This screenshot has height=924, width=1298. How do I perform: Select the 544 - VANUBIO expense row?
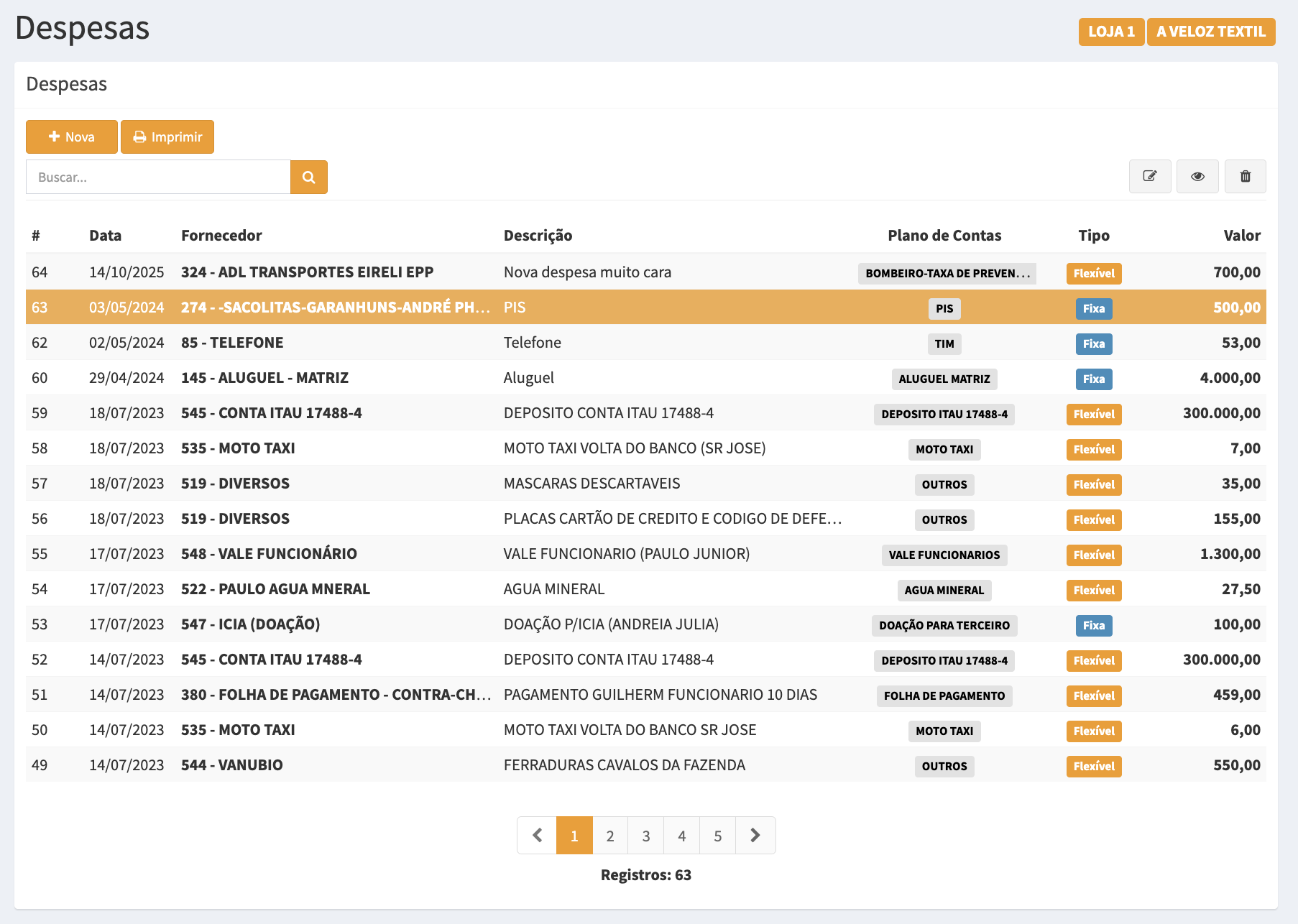[231, 765]
